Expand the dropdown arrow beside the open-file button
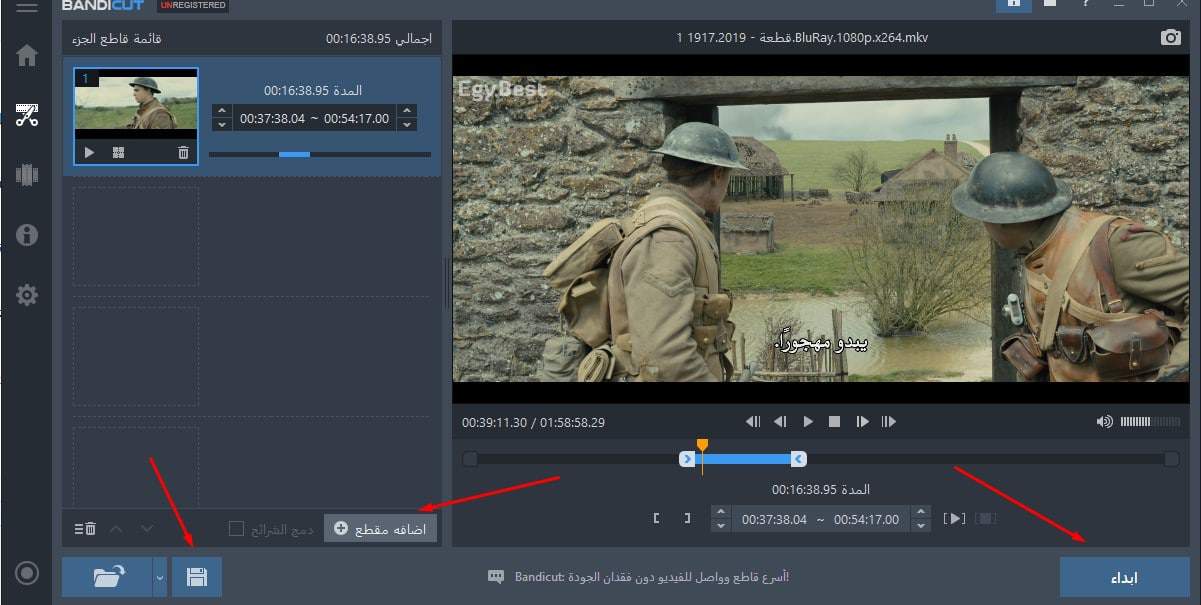This screenshot has height=605, width=1201. point(160,577)
